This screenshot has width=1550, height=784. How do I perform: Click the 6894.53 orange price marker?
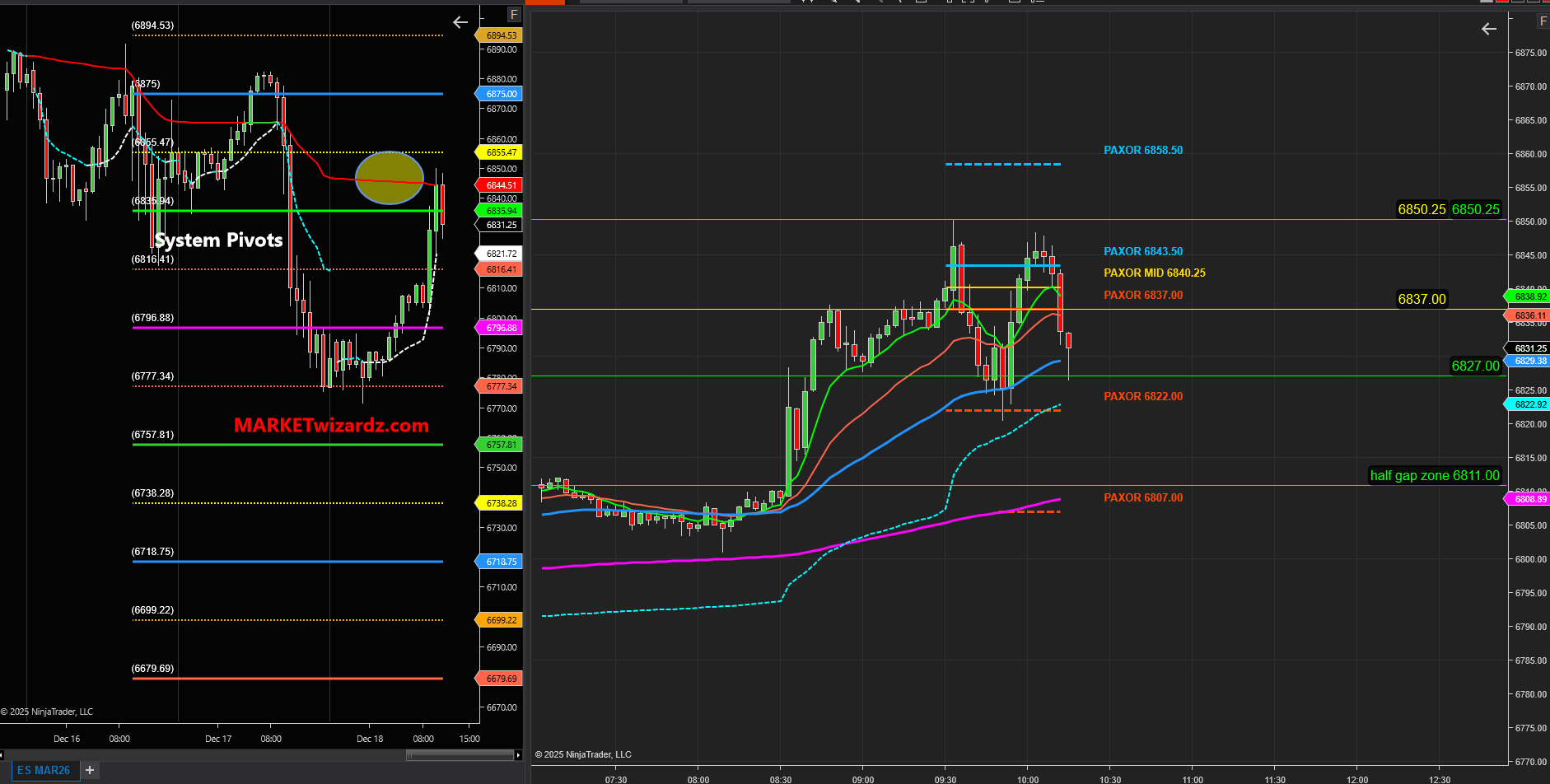click(x=501, y=35)
